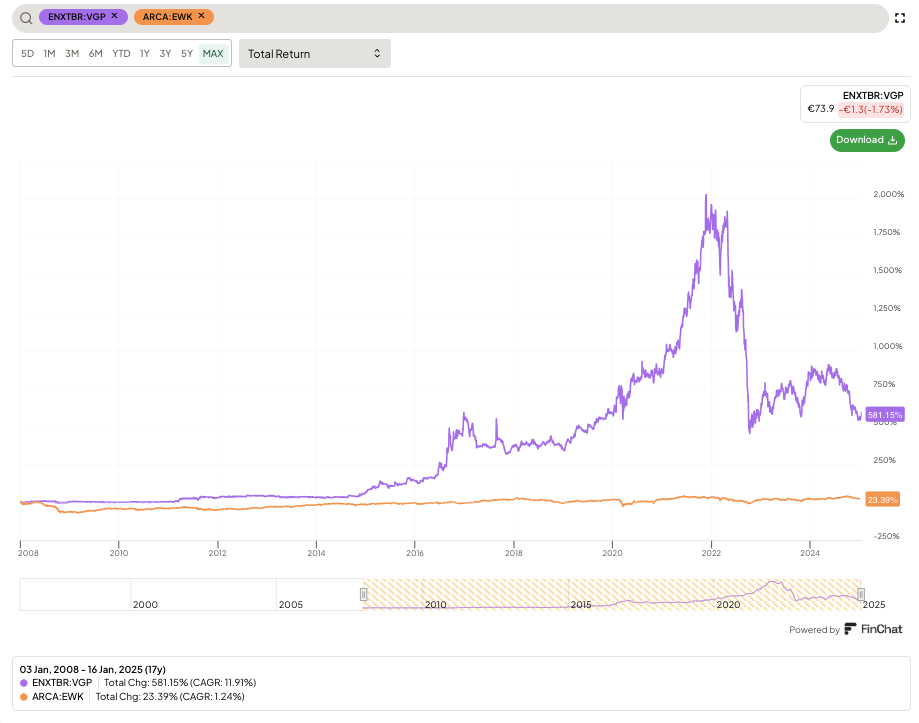Select the YTD time range
This screenshot has height=723, width=919.
point(121,53)
